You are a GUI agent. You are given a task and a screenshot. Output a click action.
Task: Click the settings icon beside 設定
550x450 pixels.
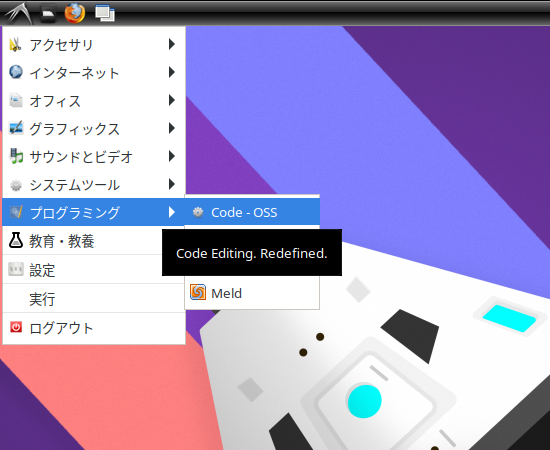(x=15, y=269)
